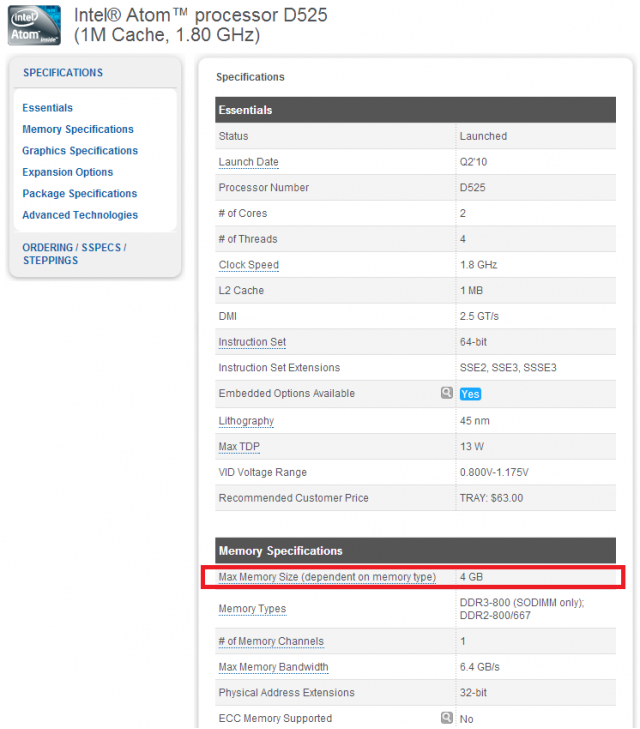Select the Processor Number row label

[x=264, y=187]
